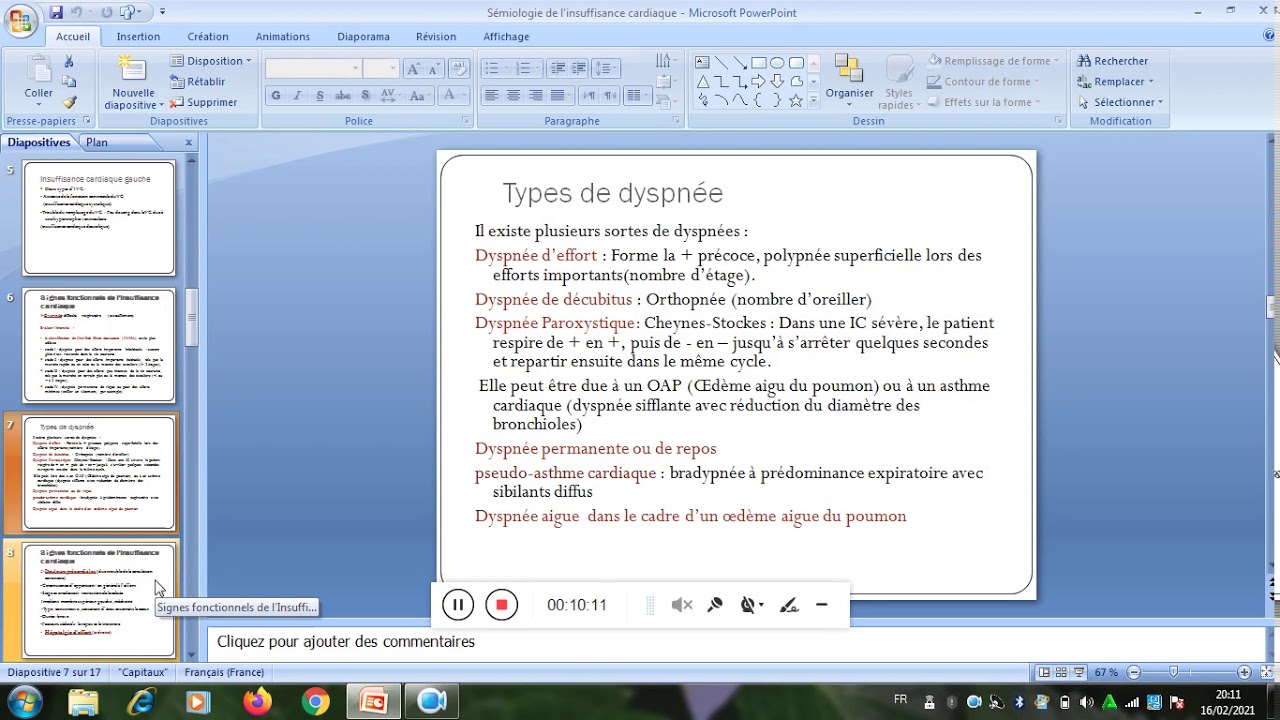Expand the shapes gallery more arrow
Viewport: 1280px width, 720px height.
click(814, 100)
